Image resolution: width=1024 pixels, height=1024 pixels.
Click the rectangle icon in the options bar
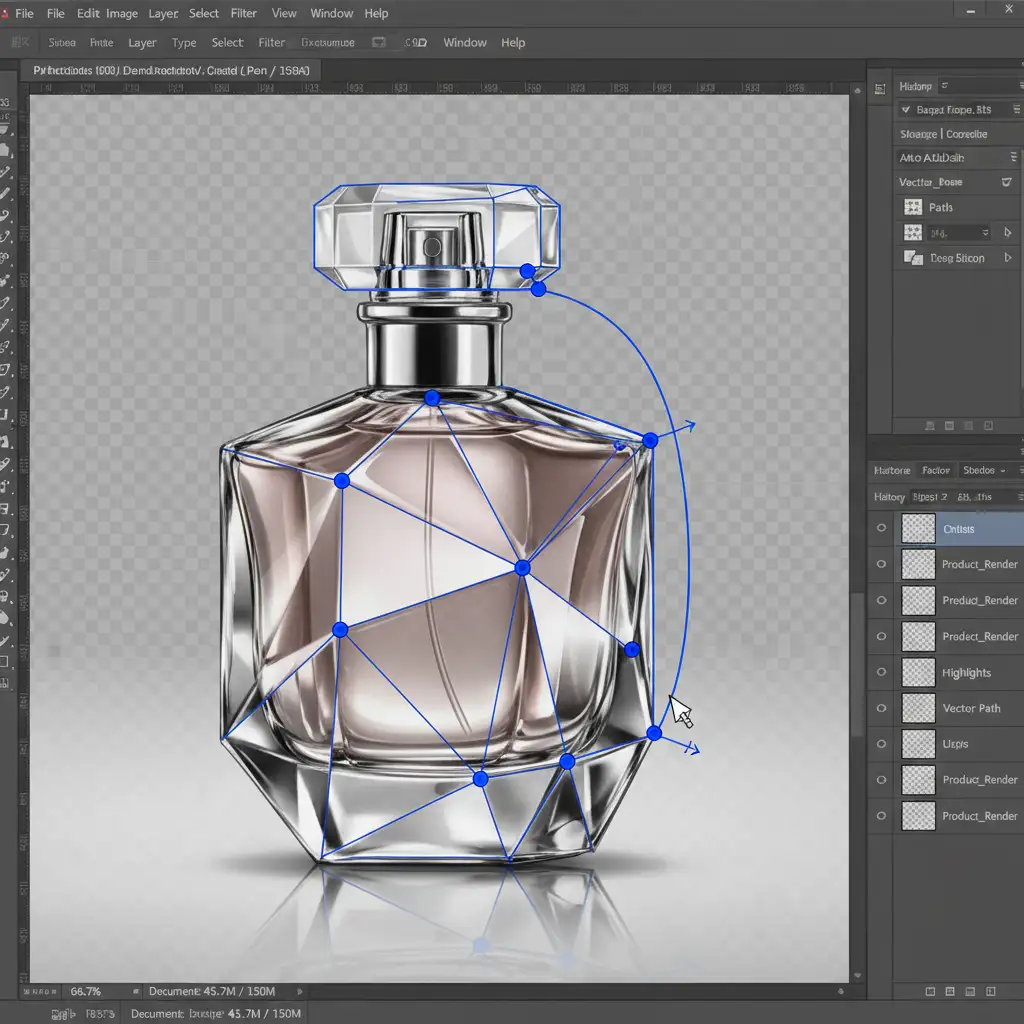point(379,43)
